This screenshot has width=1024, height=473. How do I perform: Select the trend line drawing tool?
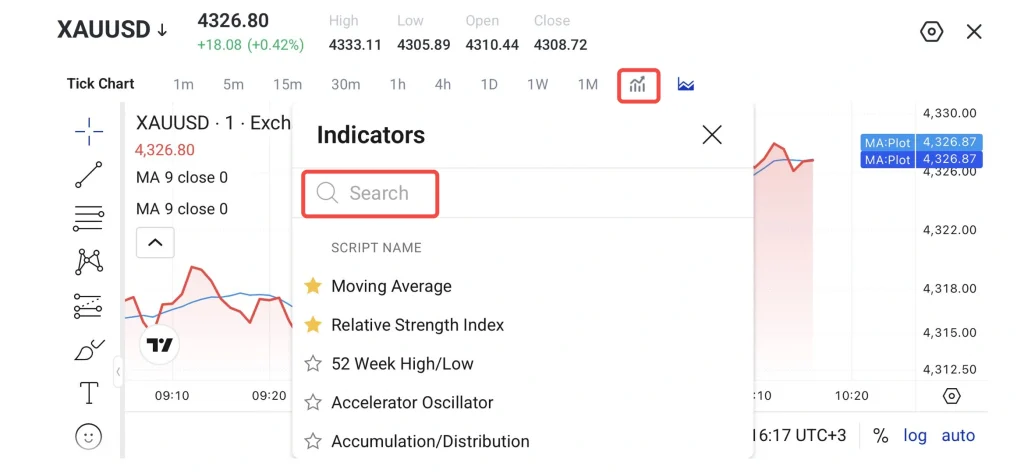[89, 174]
